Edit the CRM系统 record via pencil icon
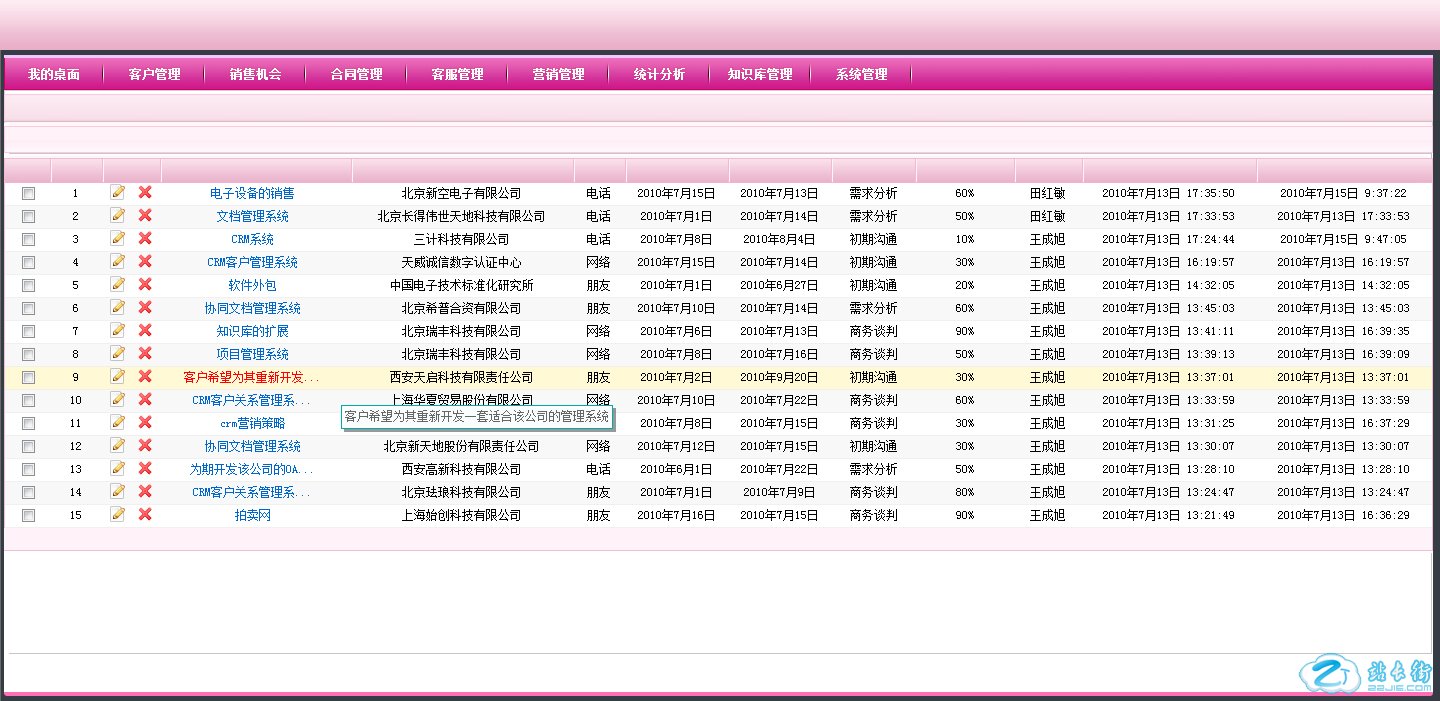 click(118, 238)
